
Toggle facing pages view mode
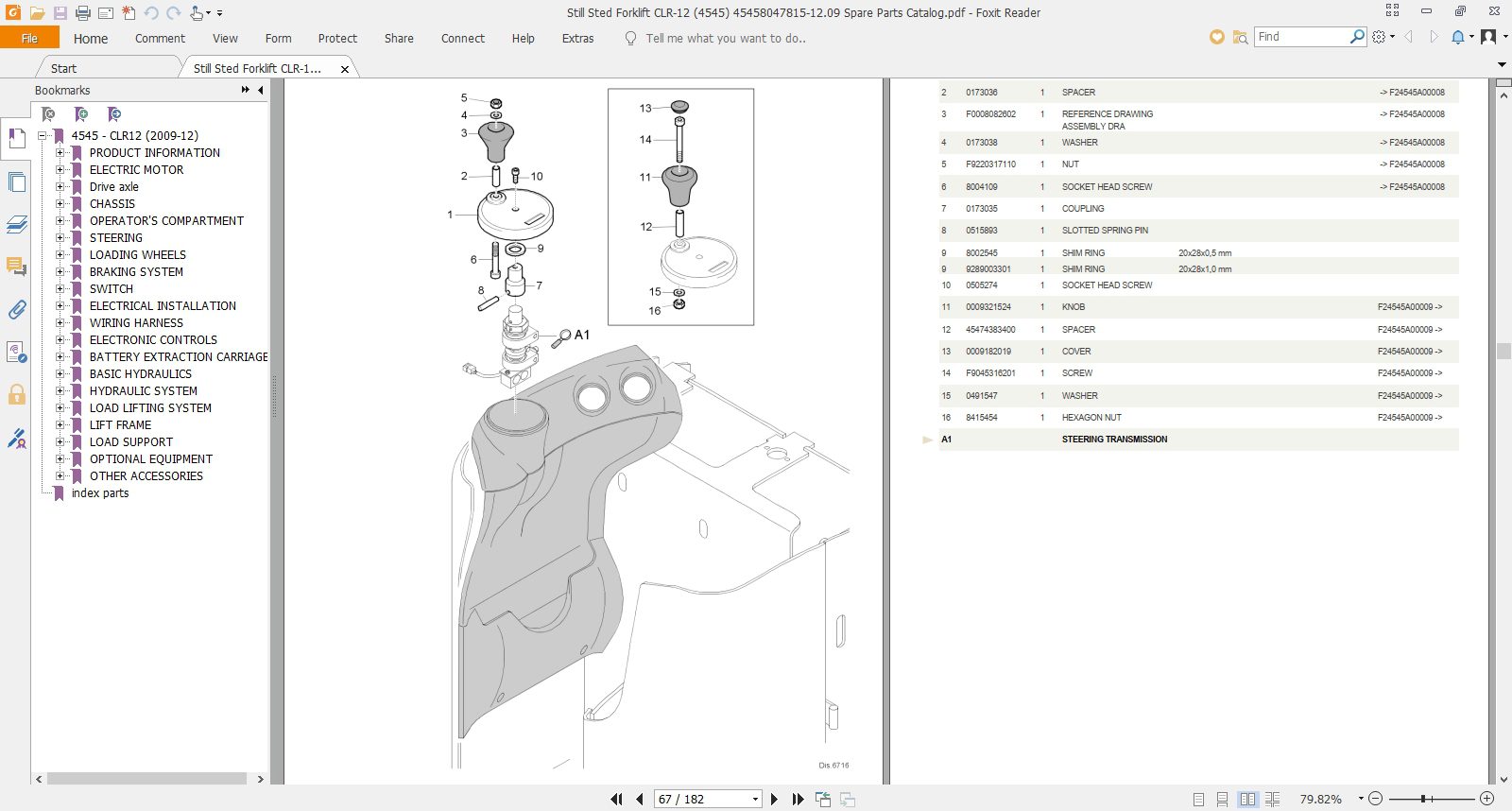(x=1247, y=799)
